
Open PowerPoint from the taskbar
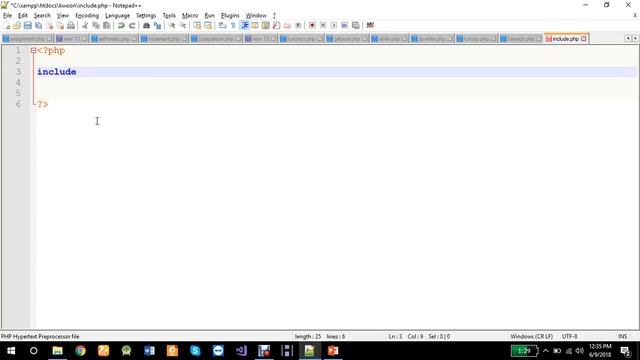click(x=333, y=351)
